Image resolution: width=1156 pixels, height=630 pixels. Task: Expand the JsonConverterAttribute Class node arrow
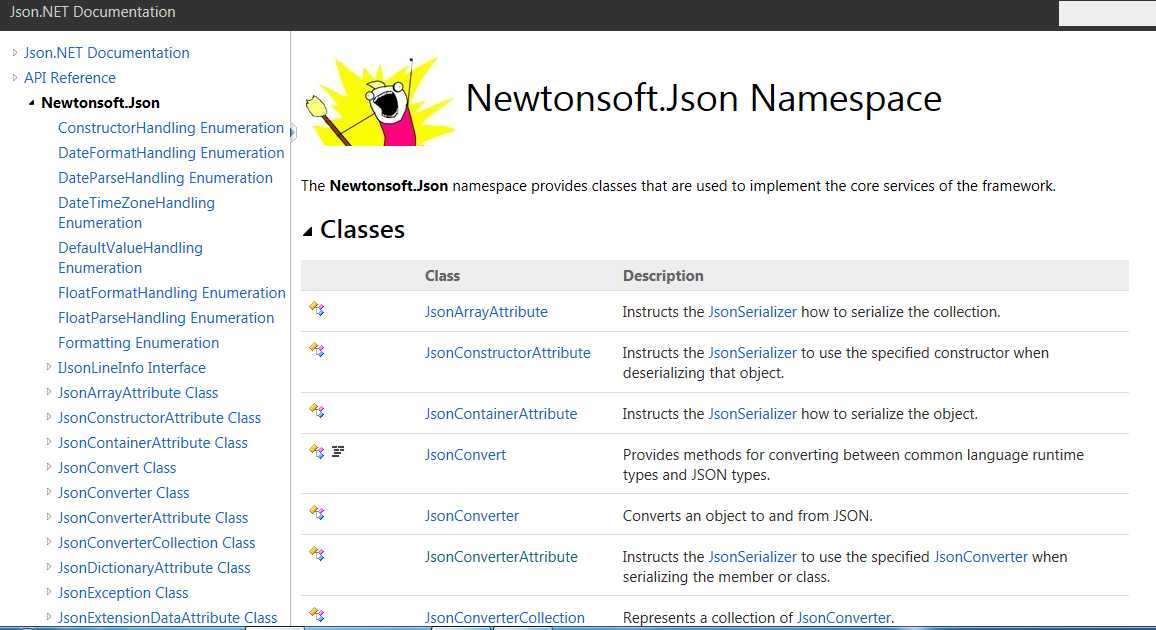(x=49, y=517)
